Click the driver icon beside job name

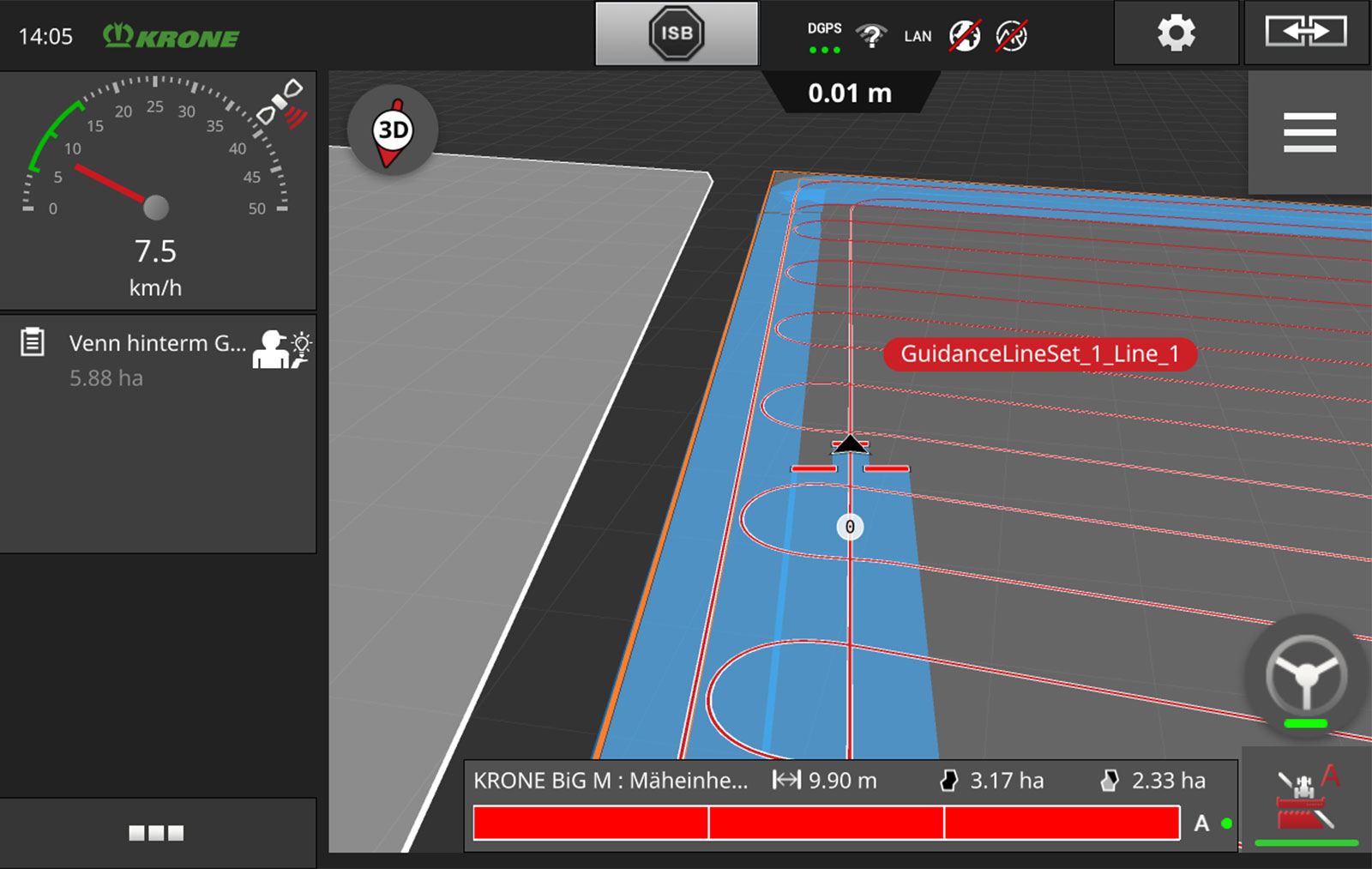tap(281, 349)
